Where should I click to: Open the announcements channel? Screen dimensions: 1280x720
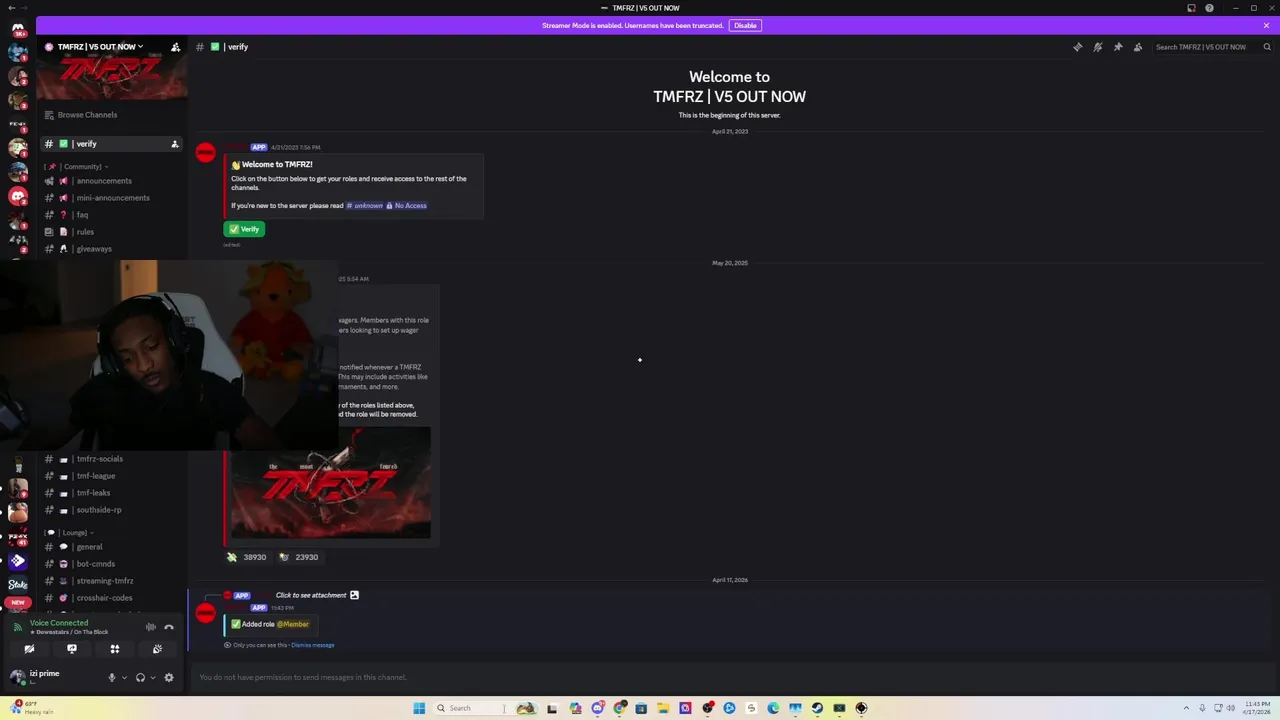point(111,181)
